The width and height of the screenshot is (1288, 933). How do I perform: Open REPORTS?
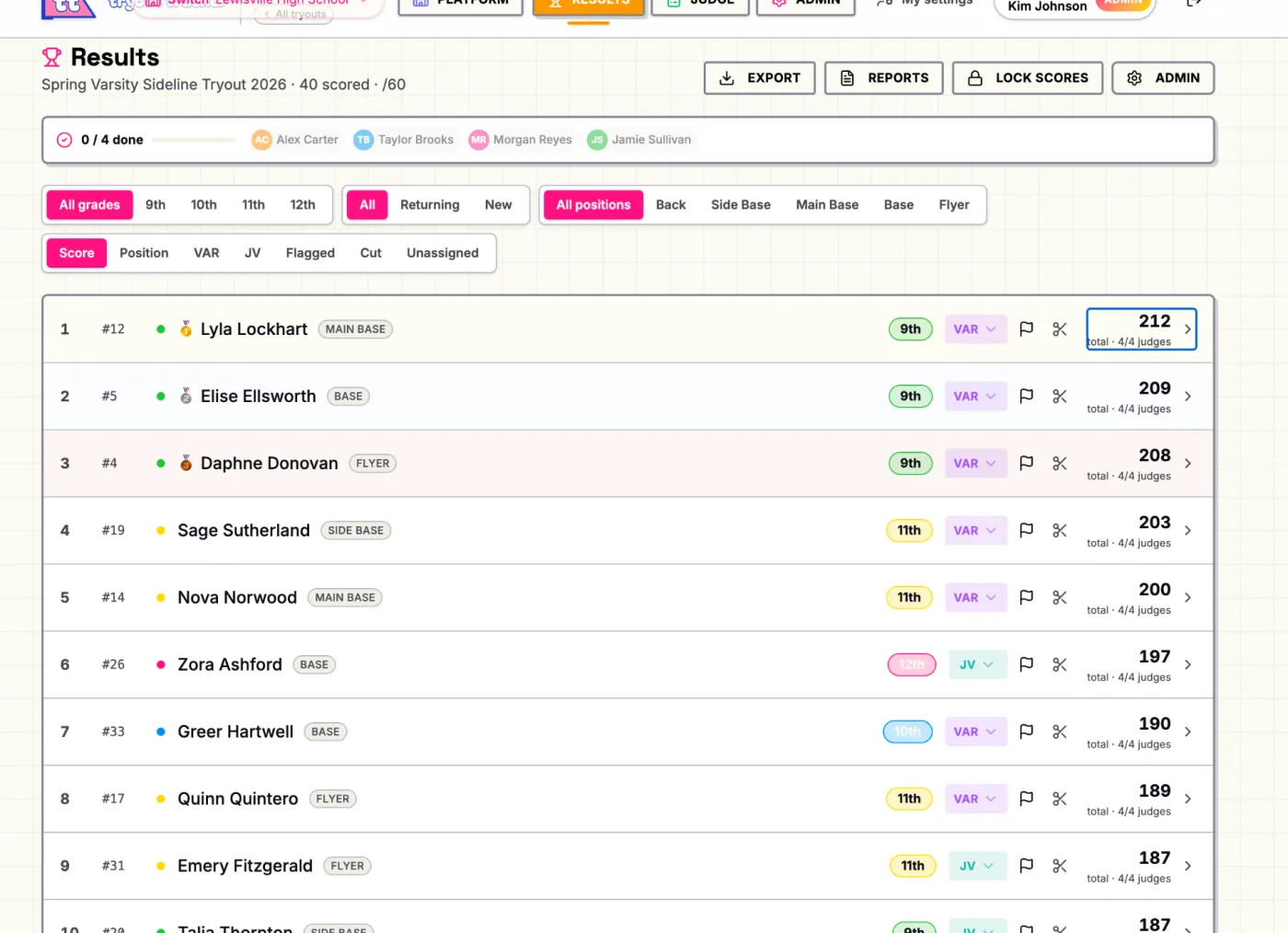pyautogui.click(x=884, y=78)
